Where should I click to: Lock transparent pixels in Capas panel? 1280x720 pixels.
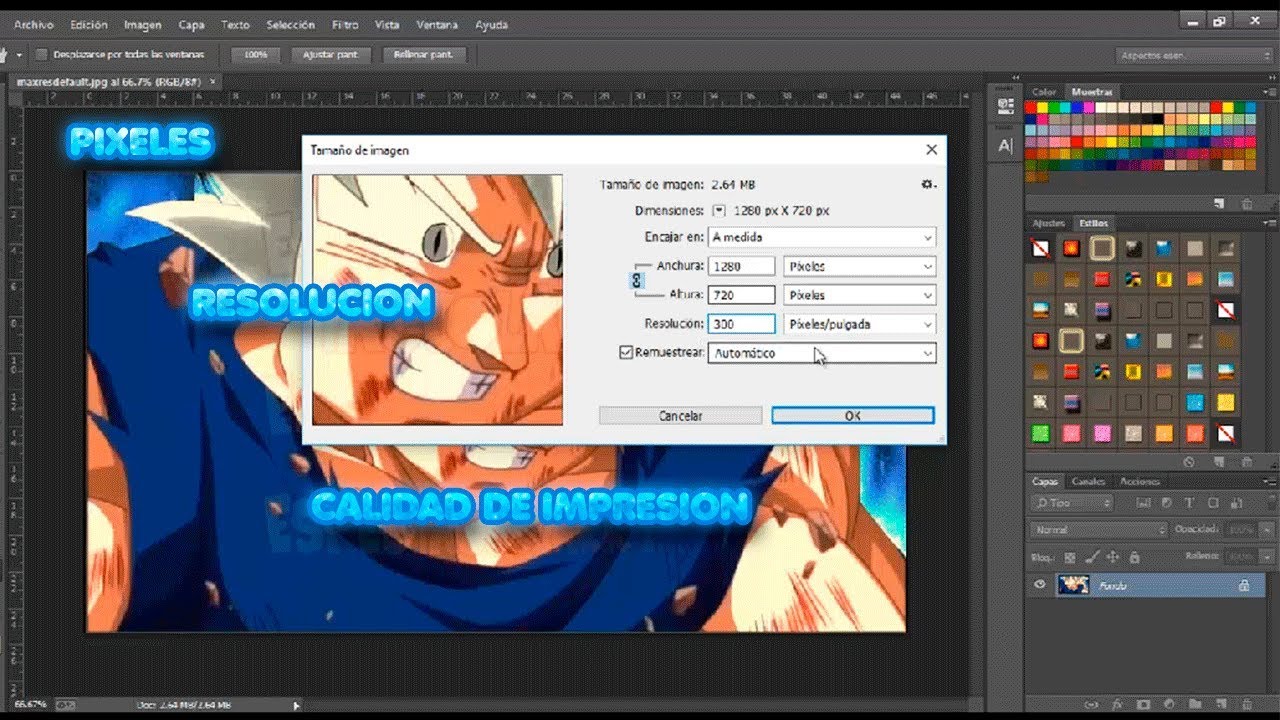click(1070, 556)
